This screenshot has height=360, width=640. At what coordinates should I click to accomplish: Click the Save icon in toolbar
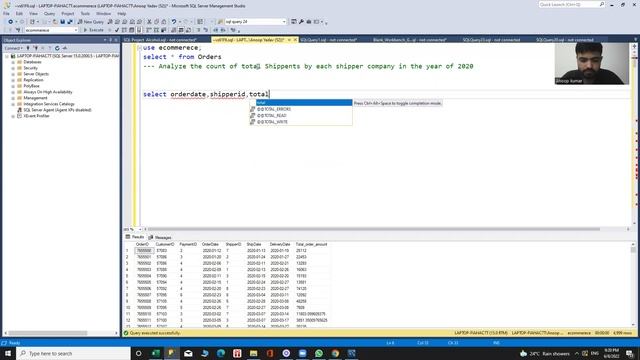[62, 22]
